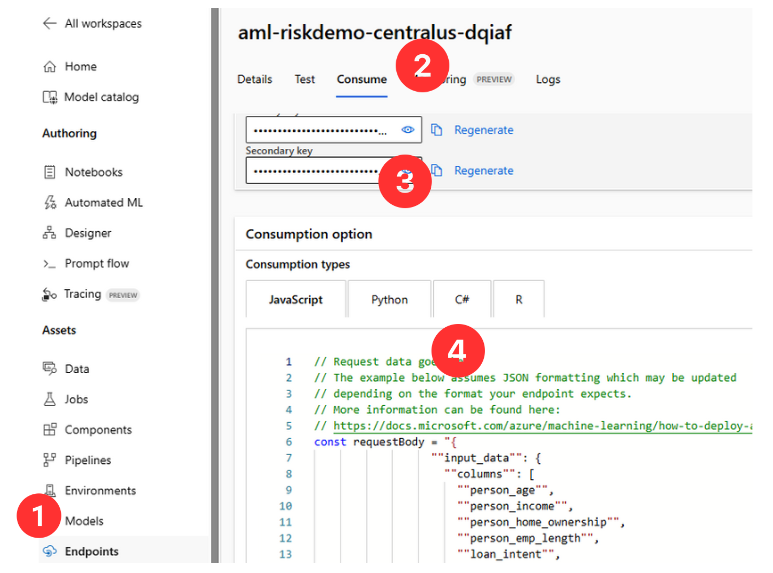Go to Notebooks in Authoring
The width and height of the screenshot is (773, 573).
(x=93, y=172)
